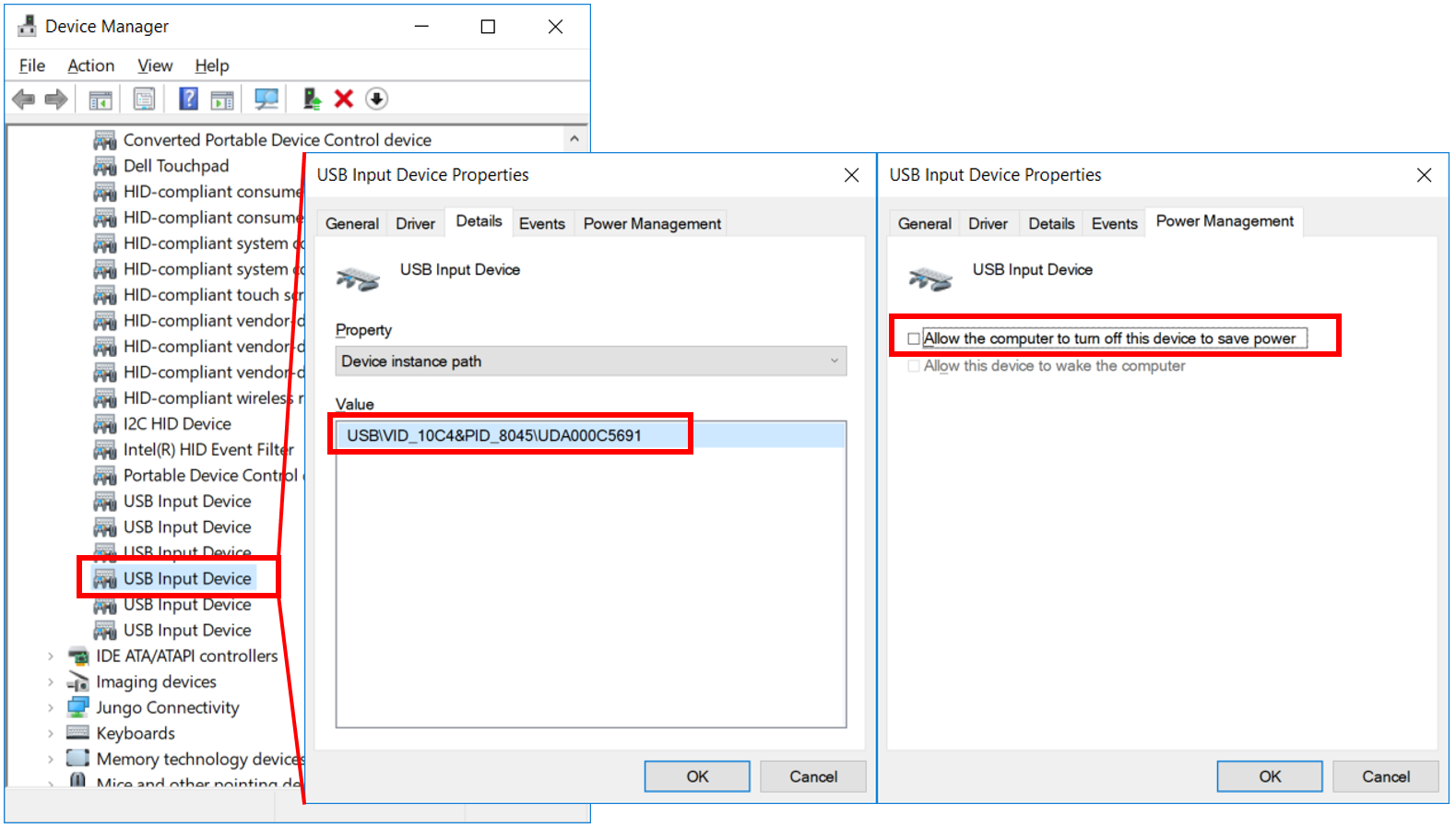Click Cancel in Power Management dialog
Viewport: 1456px width, 828px height.
pyautogui.click(x=1386, y=776)
